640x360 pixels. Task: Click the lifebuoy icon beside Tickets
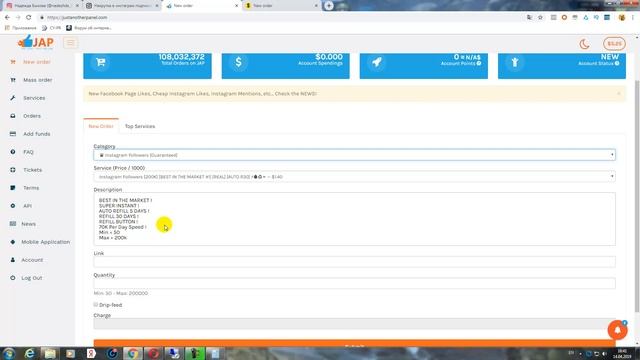pyautogui.click(x=13, y=170)
